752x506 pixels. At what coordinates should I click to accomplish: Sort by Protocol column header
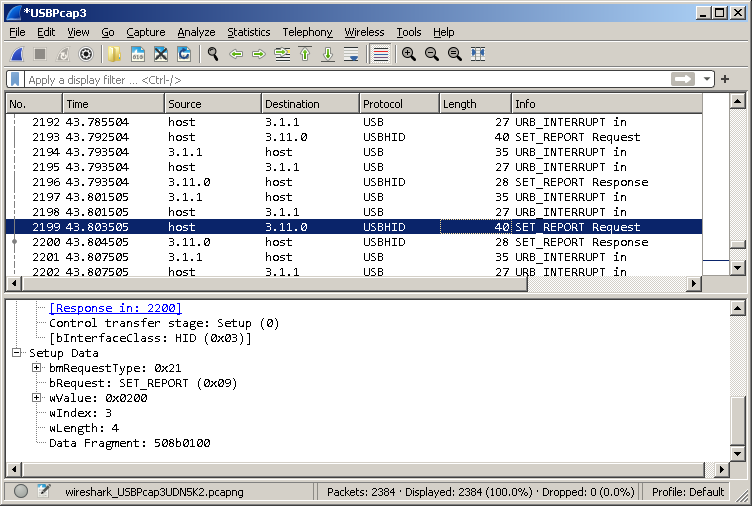[x=399, y=104]
